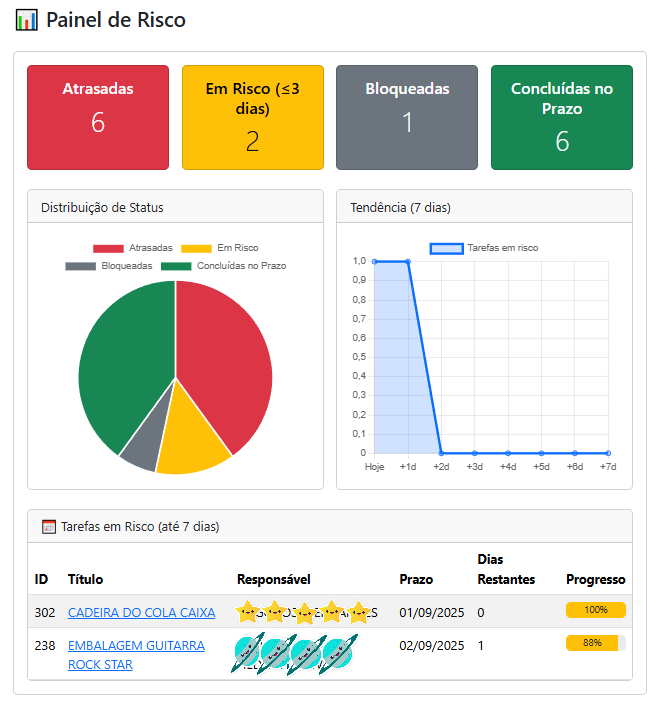Viewport: 656px width, 705px height.
Task: Click the 88% progress bar
Action: coord(595,643)
